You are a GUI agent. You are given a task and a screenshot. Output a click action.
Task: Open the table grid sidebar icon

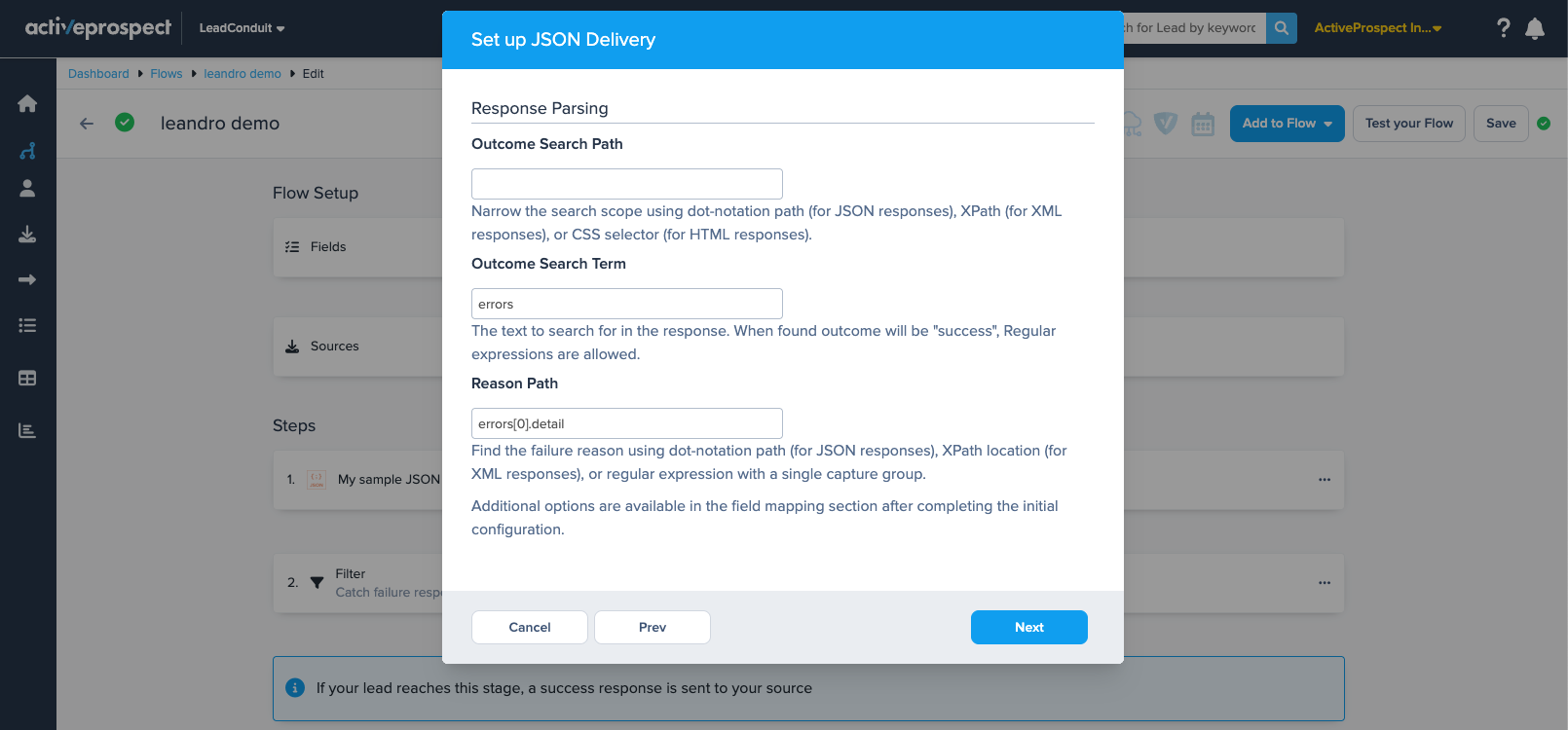tap(27, 378)
